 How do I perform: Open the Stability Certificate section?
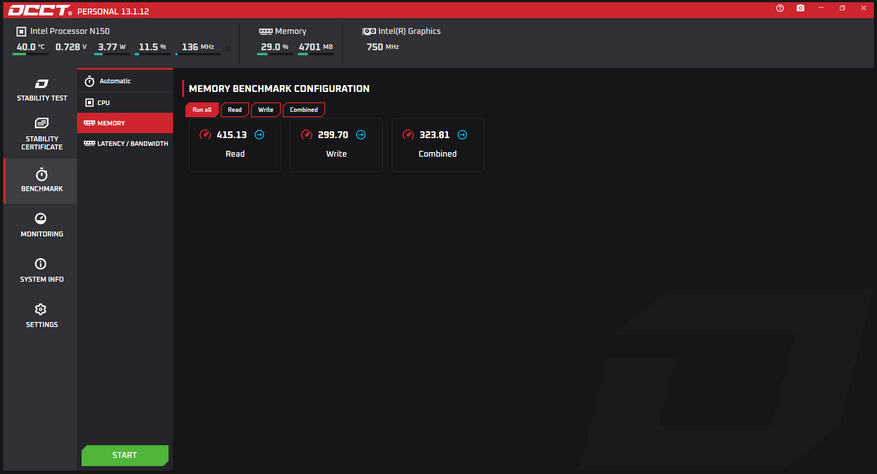point(41,134)
